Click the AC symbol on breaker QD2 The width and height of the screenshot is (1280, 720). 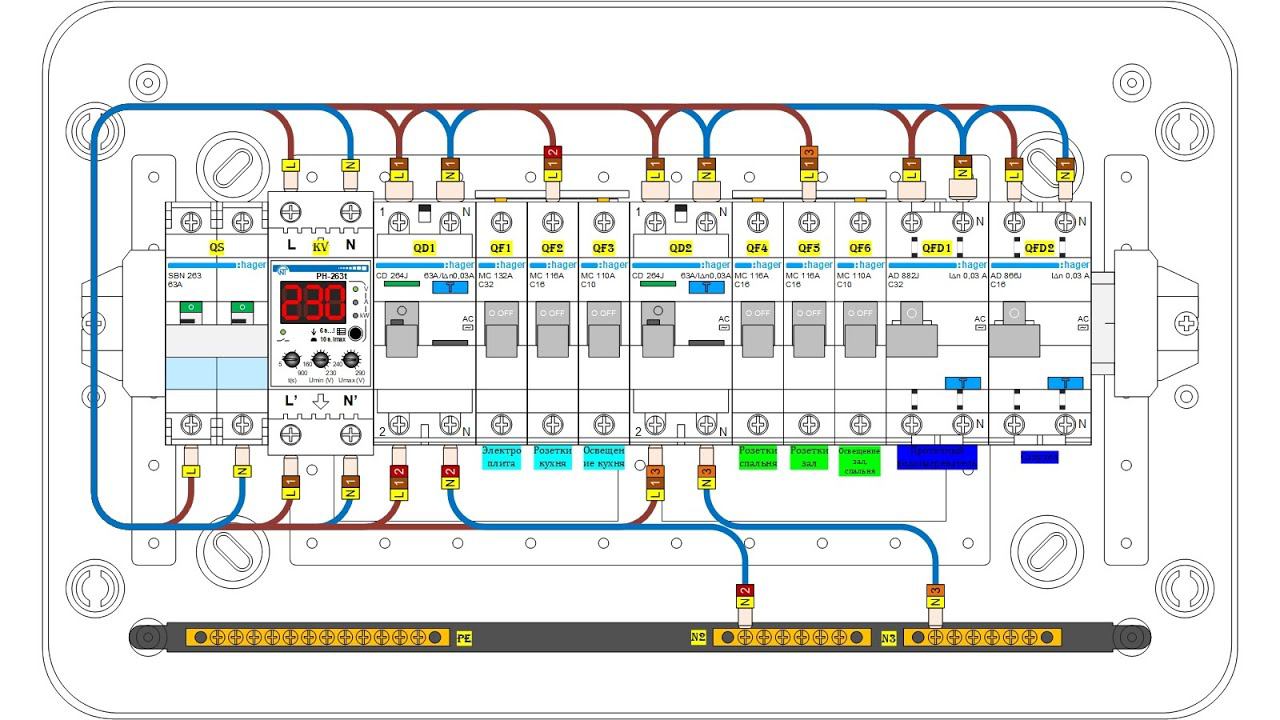(x=723, y=322)
